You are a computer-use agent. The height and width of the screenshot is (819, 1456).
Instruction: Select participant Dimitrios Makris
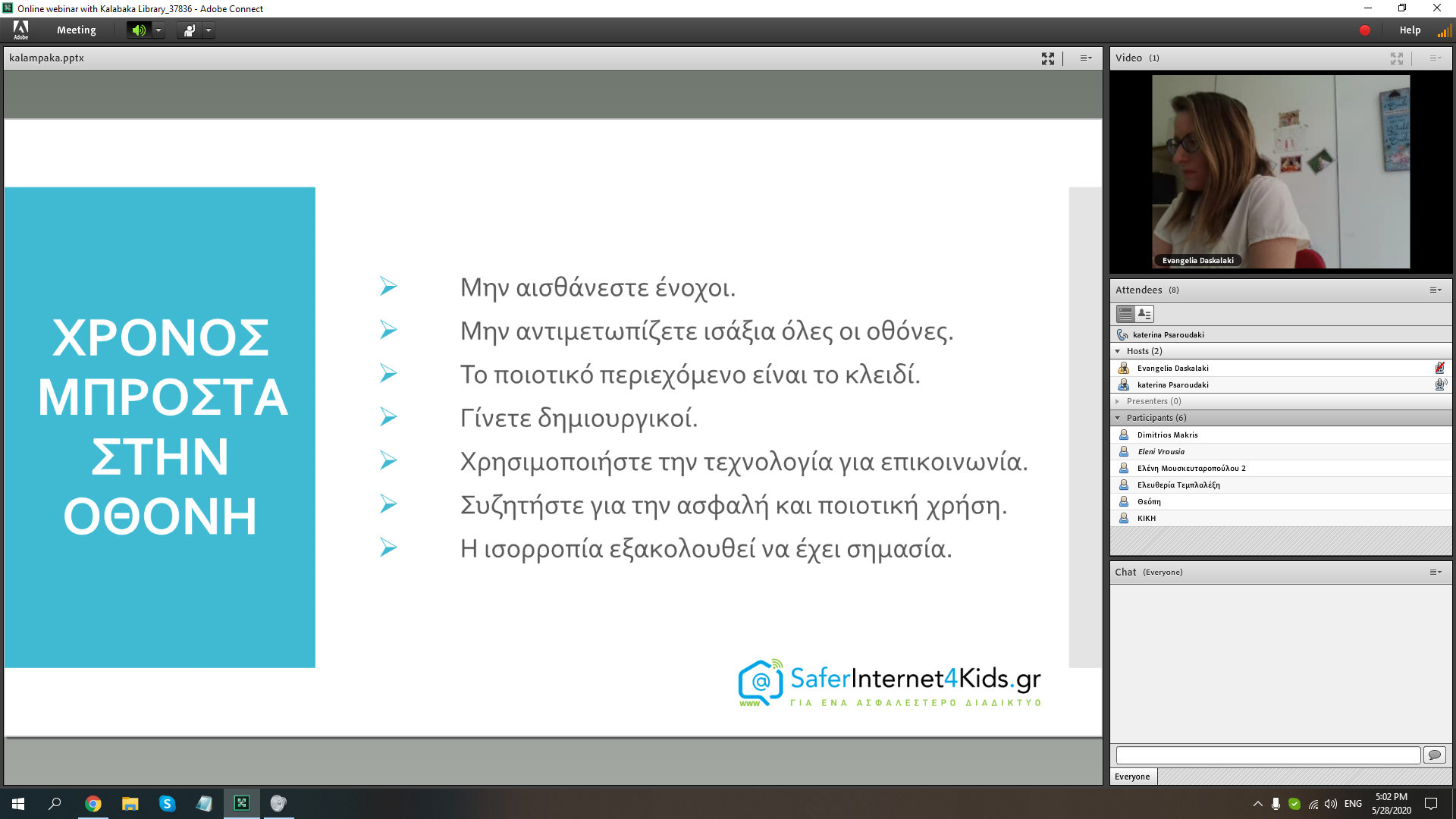[x=1281, y=435]
